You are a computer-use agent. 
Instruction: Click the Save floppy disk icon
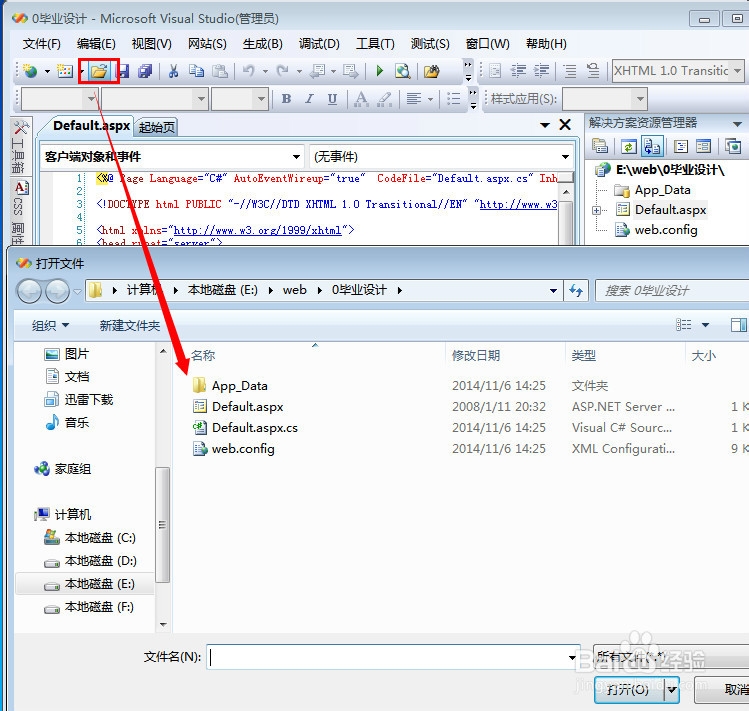[x=124, y=72]
